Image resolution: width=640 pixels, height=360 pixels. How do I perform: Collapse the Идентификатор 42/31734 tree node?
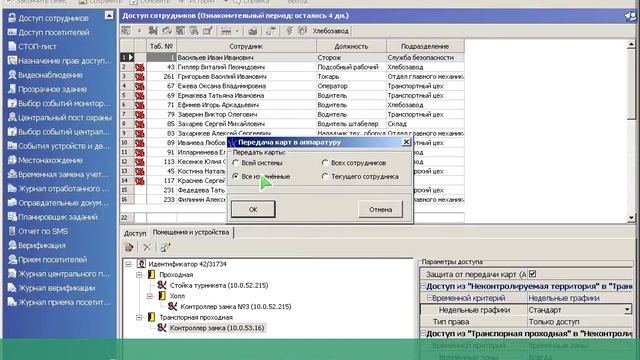click(x=128, y=264)
